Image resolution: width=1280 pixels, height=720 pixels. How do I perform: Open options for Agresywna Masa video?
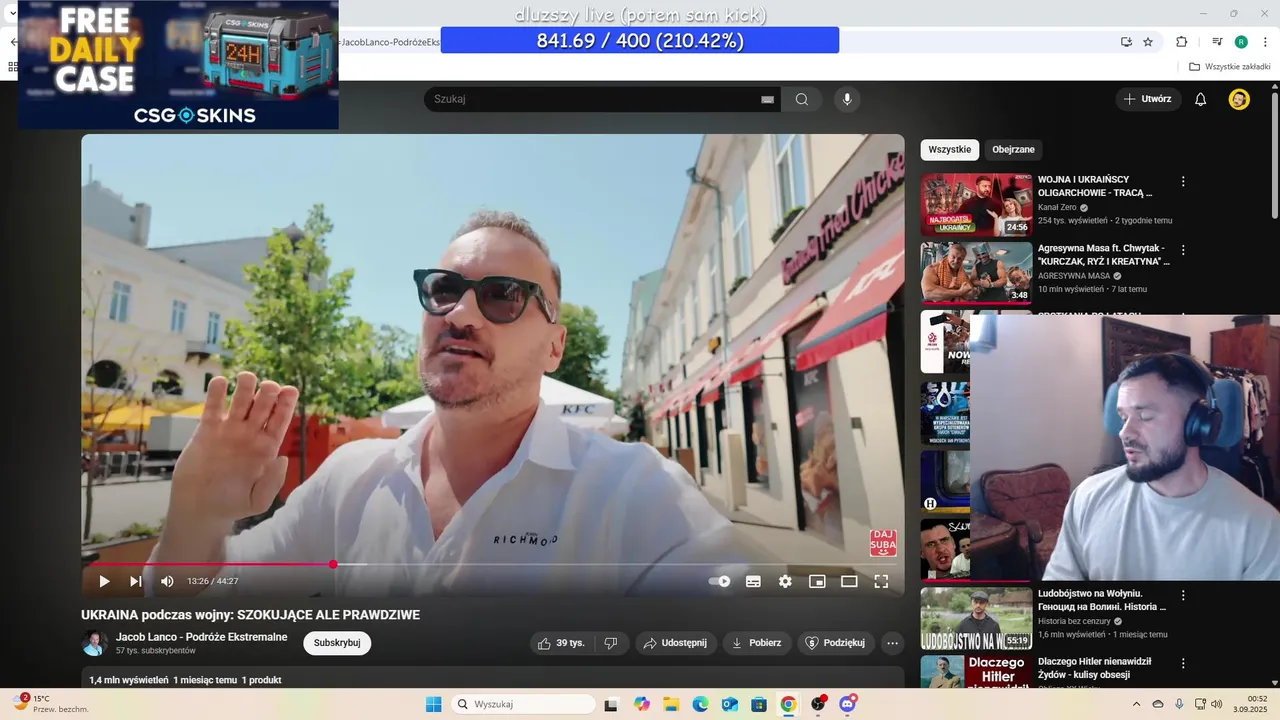[1183, 250]
